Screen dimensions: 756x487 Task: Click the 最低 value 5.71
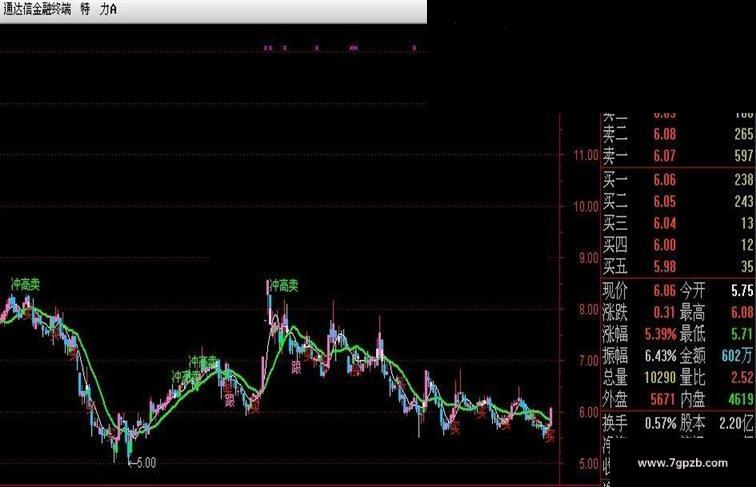[x=742, y=334]
